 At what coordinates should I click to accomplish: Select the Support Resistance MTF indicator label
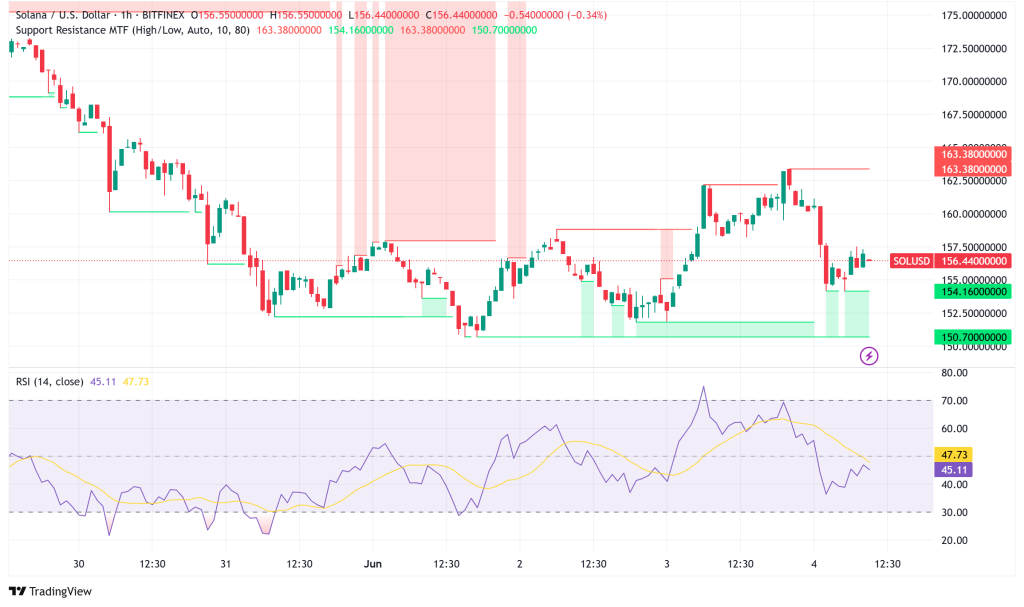click(x=133, y=30)
